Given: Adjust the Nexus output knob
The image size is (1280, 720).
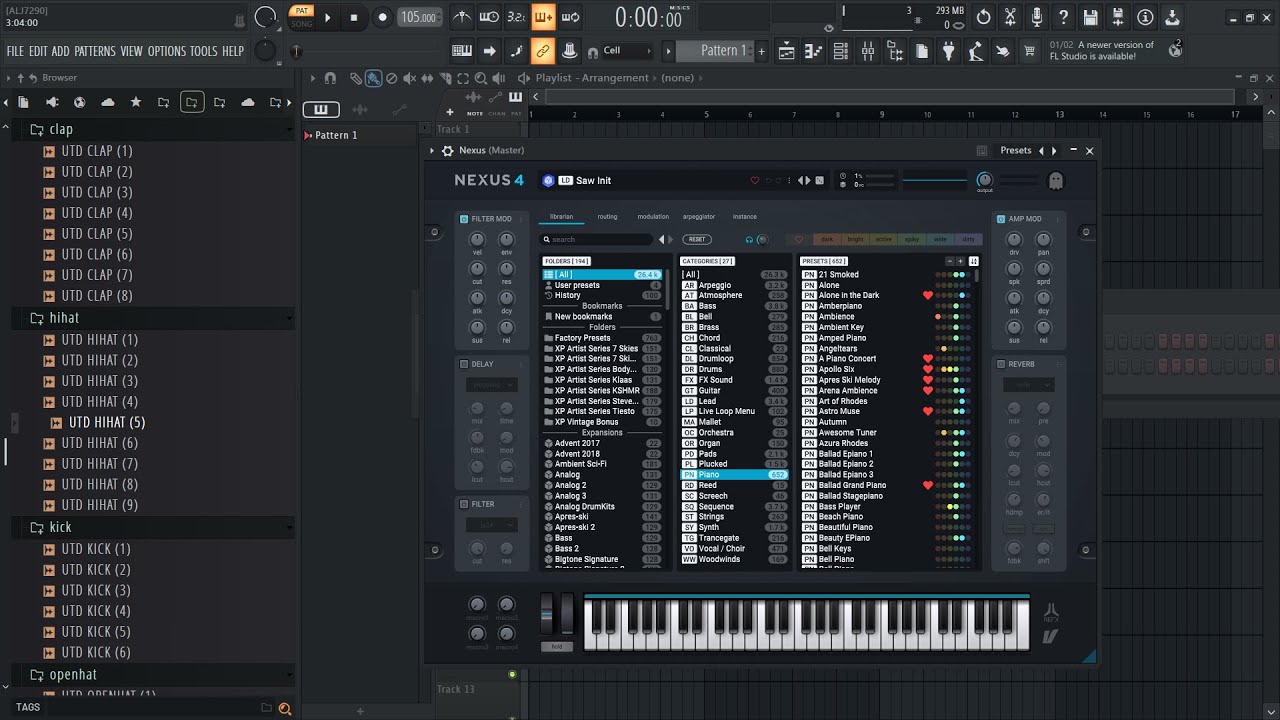Looking at the screenshot, I should (x=985, y=180).
